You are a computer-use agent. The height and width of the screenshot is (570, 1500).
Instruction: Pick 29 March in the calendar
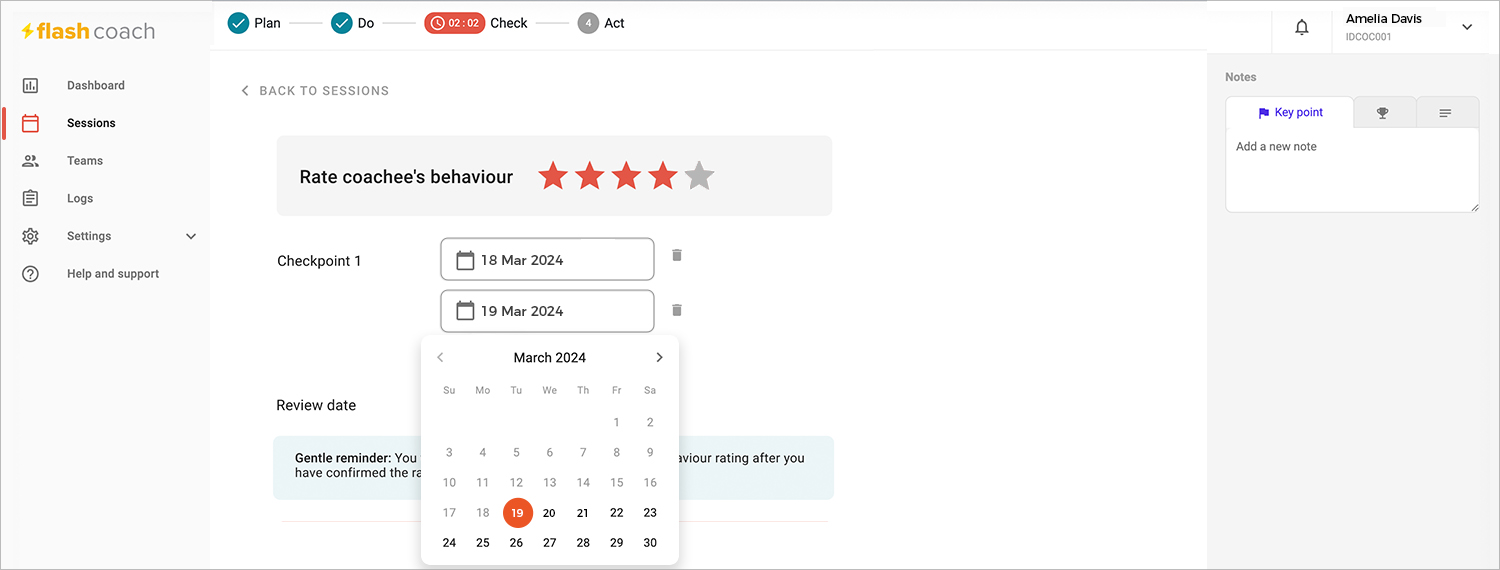pyautogui.click(x=616, y=543)
